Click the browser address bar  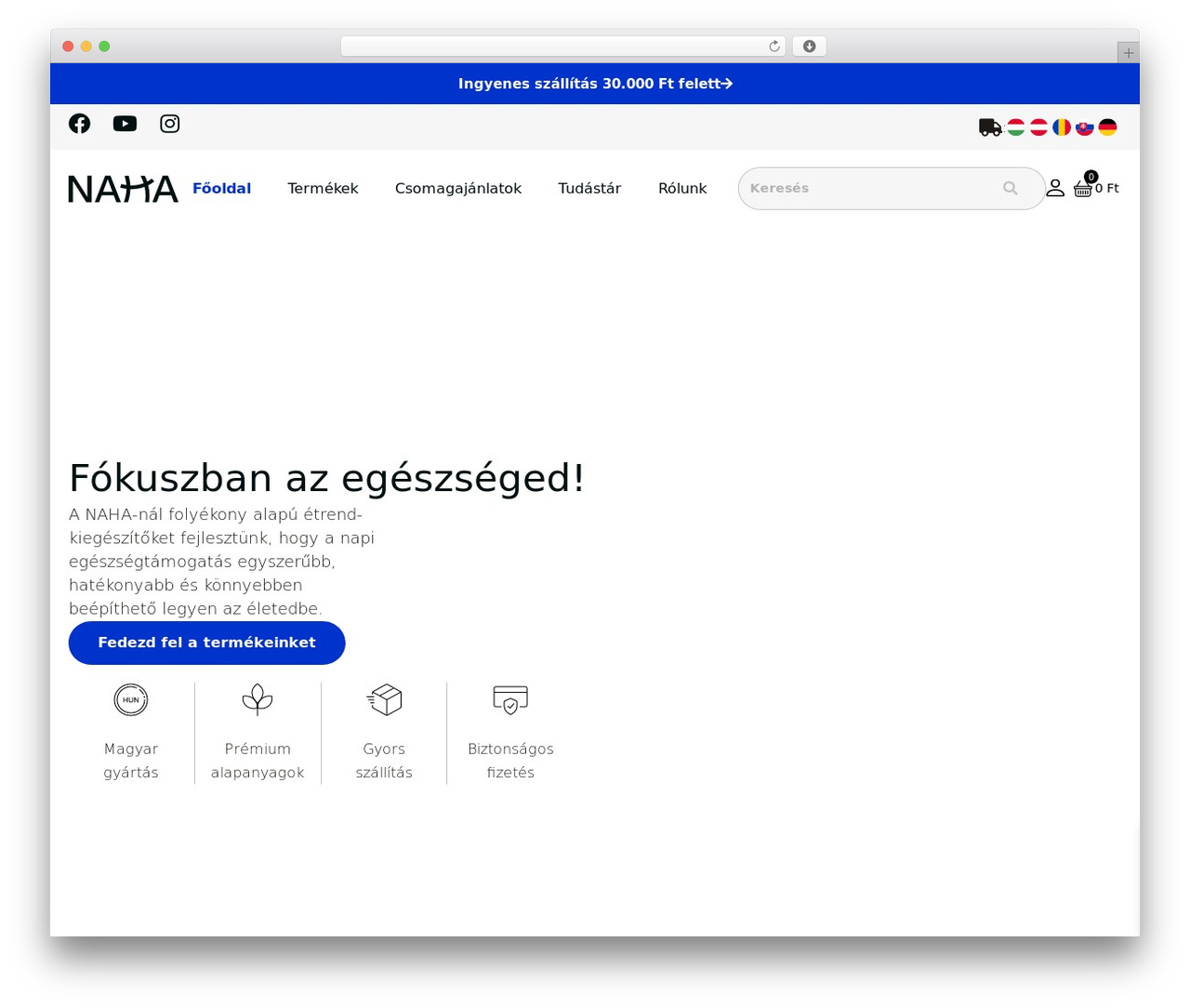(x=563, y=46)
